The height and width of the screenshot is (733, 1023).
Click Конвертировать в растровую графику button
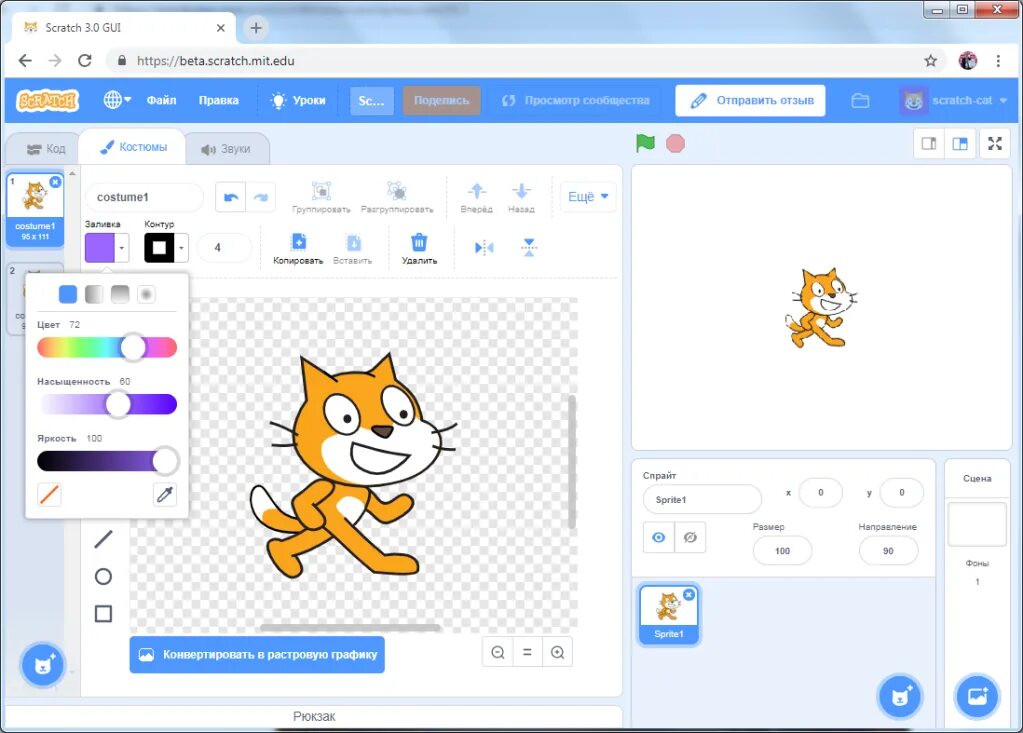coord(257,654)
